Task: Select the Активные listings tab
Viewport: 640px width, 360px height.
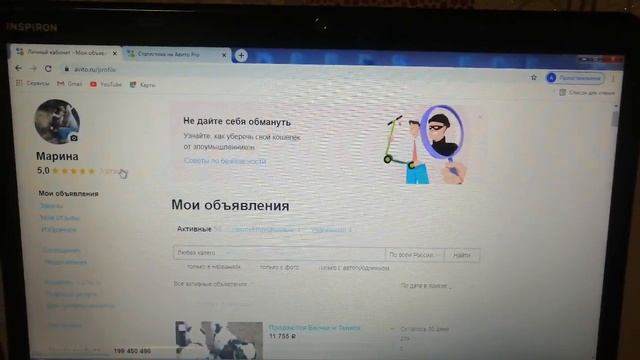Action: point(194,229)
